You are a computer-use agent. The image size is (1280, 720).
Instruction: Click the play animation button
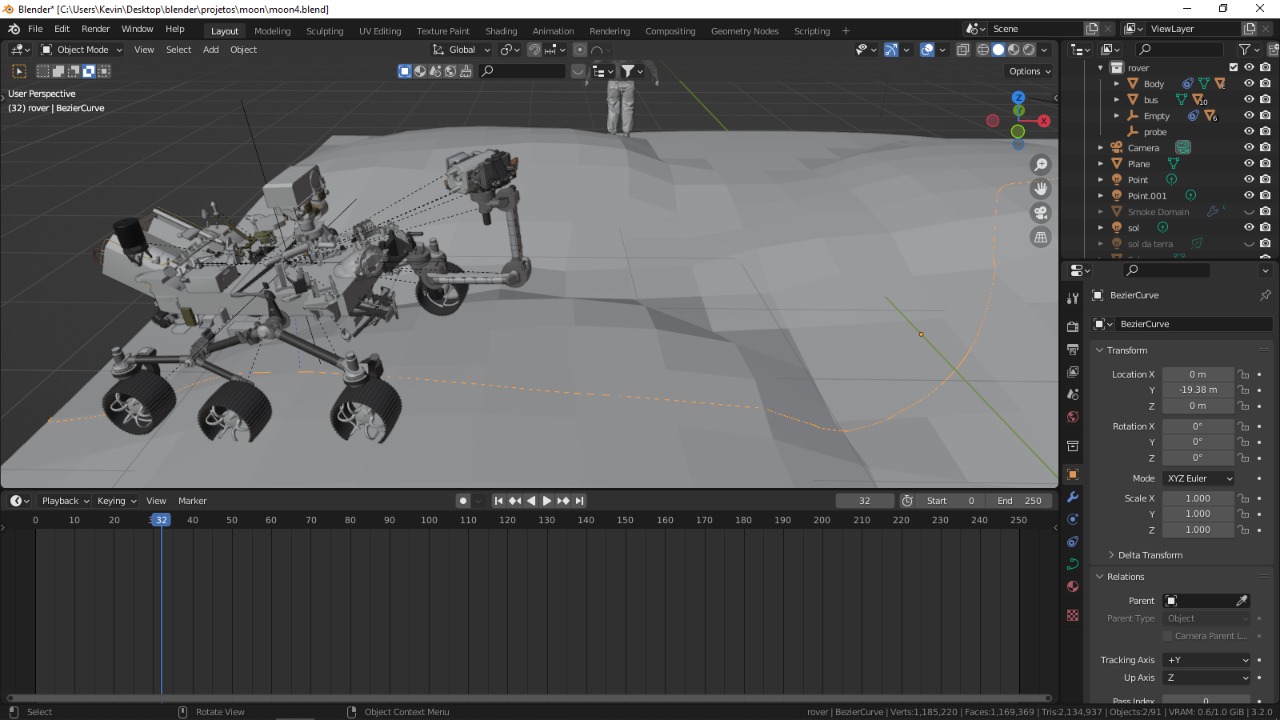547,501
